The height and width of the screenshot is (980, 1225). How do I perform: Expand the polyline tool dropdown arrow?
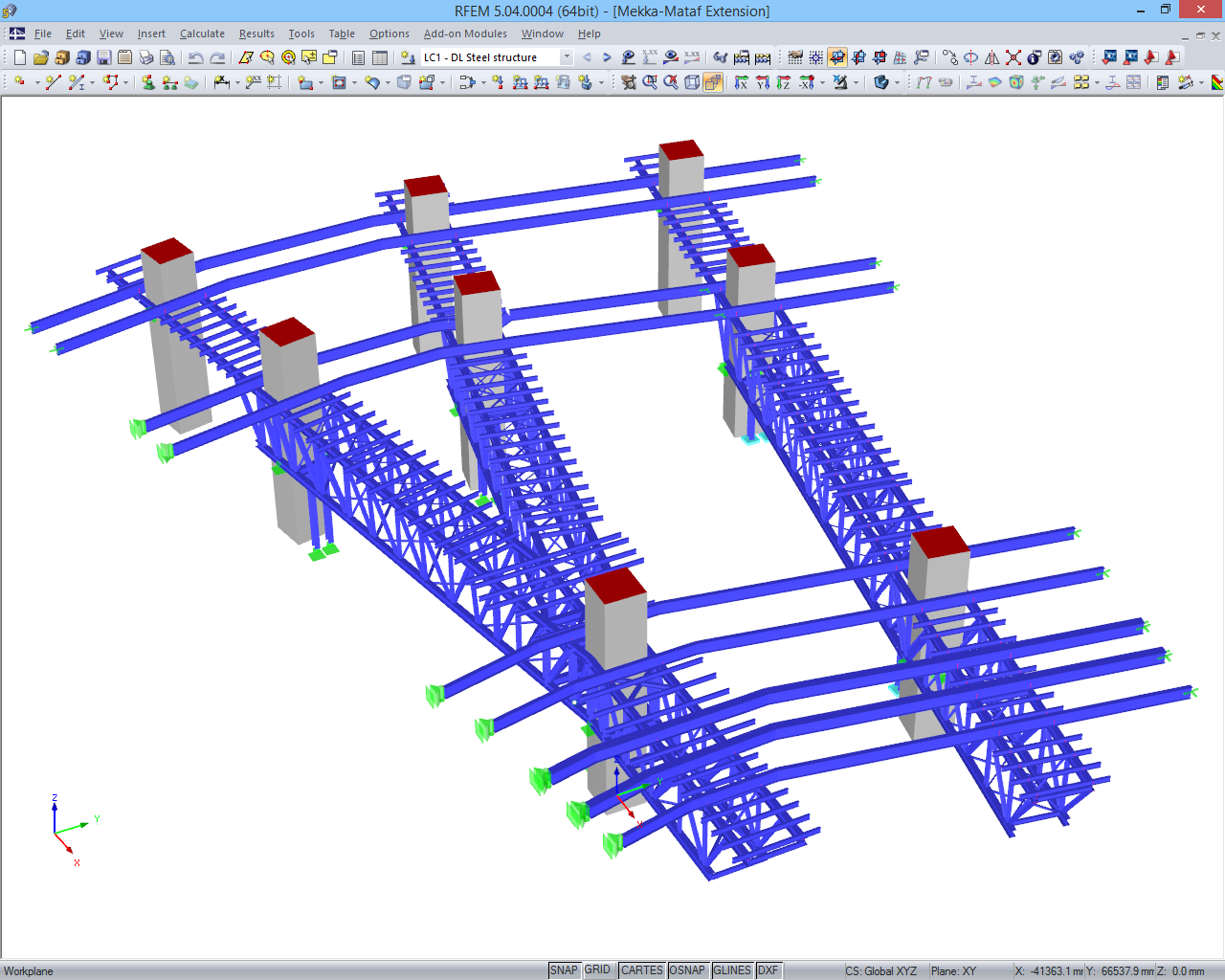pos(125,82)
